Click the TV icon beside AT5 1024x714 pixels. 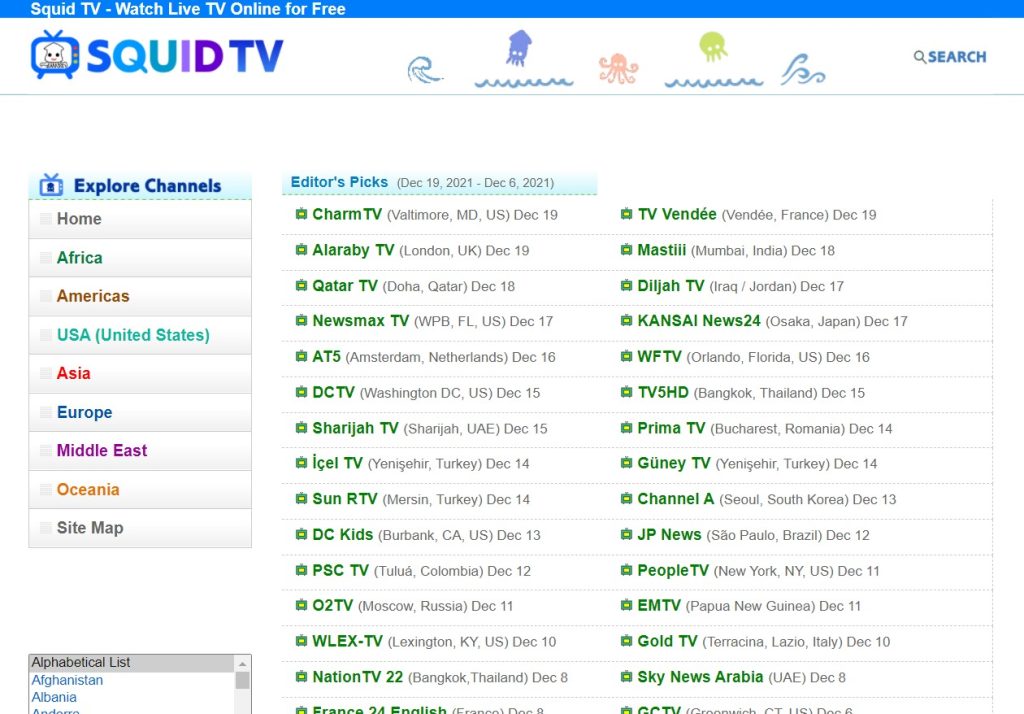pyautogui.click(x=301, y=356)
